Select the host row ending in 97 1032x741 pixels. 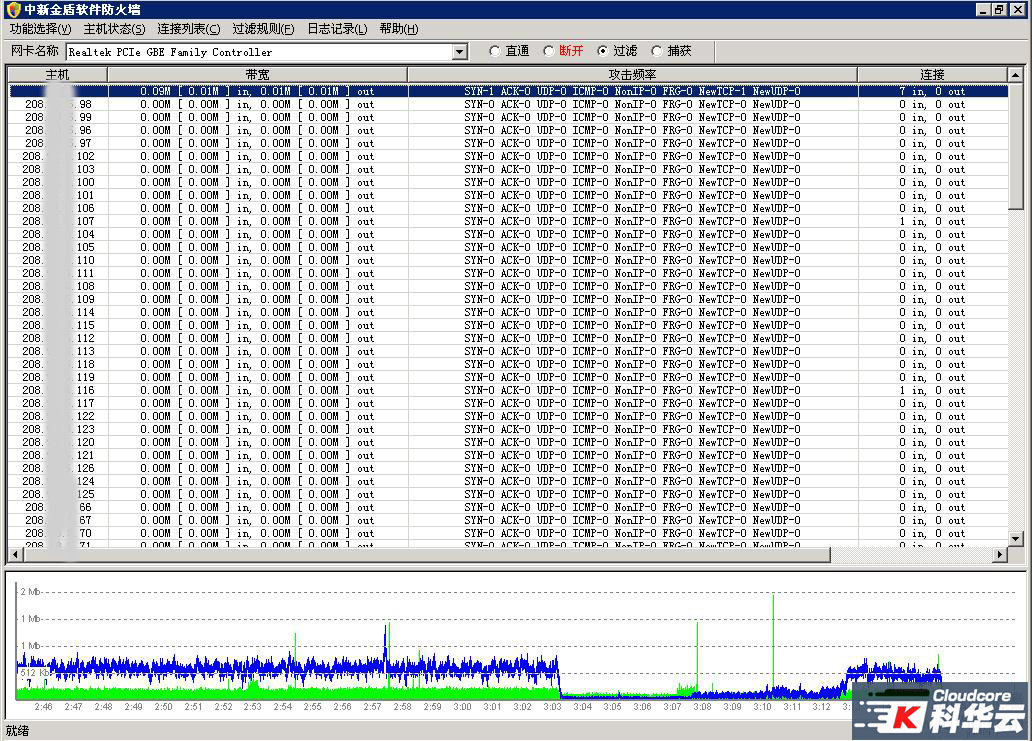pos(508,143)
